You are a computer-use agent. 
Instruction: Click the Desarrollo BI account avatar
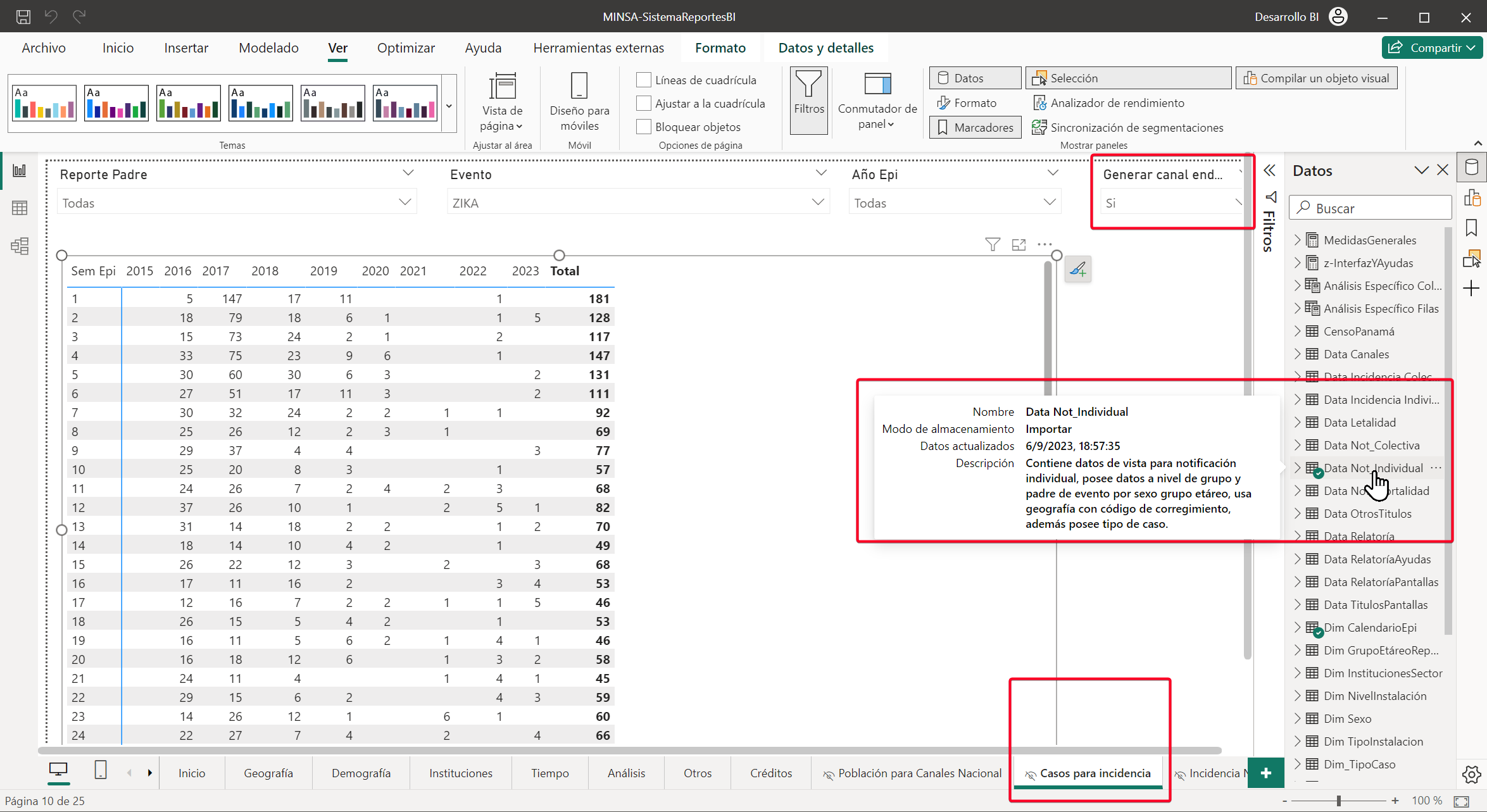(x=1338, y=16)
